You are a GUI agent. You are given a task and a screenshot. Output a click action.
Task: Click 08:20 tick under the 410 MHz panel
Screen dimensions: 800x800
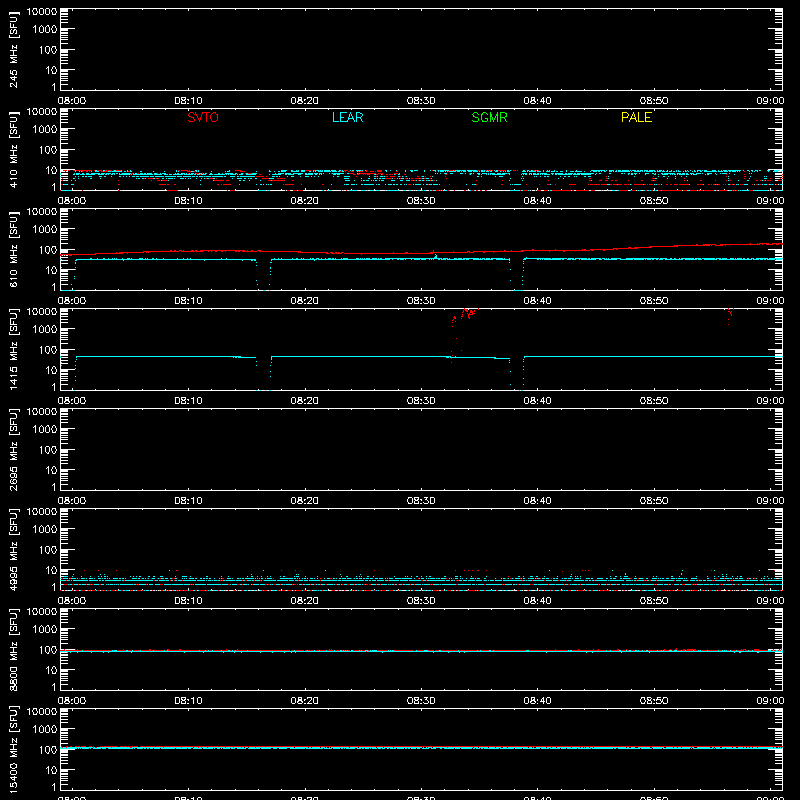click(305, 201)
